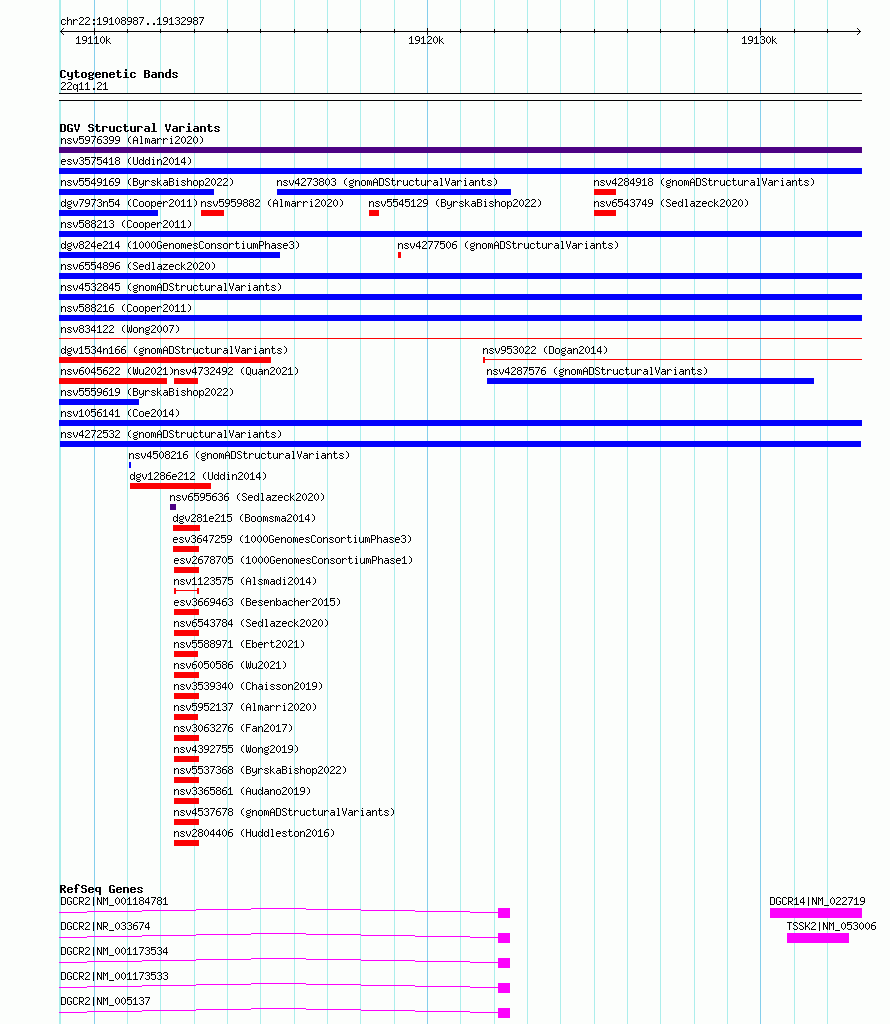Click the right arrow on coordinate ruler

(x=858, y=31)
